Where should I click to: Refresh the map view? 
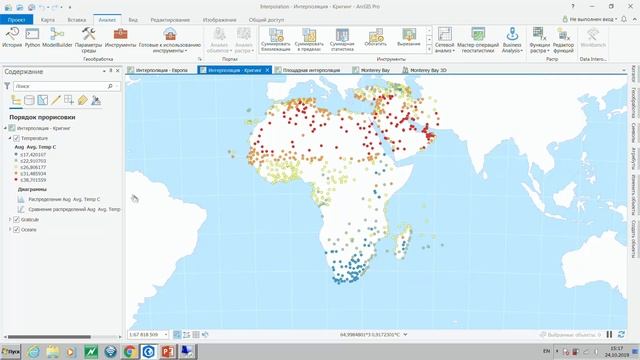[x=622, y=334]
